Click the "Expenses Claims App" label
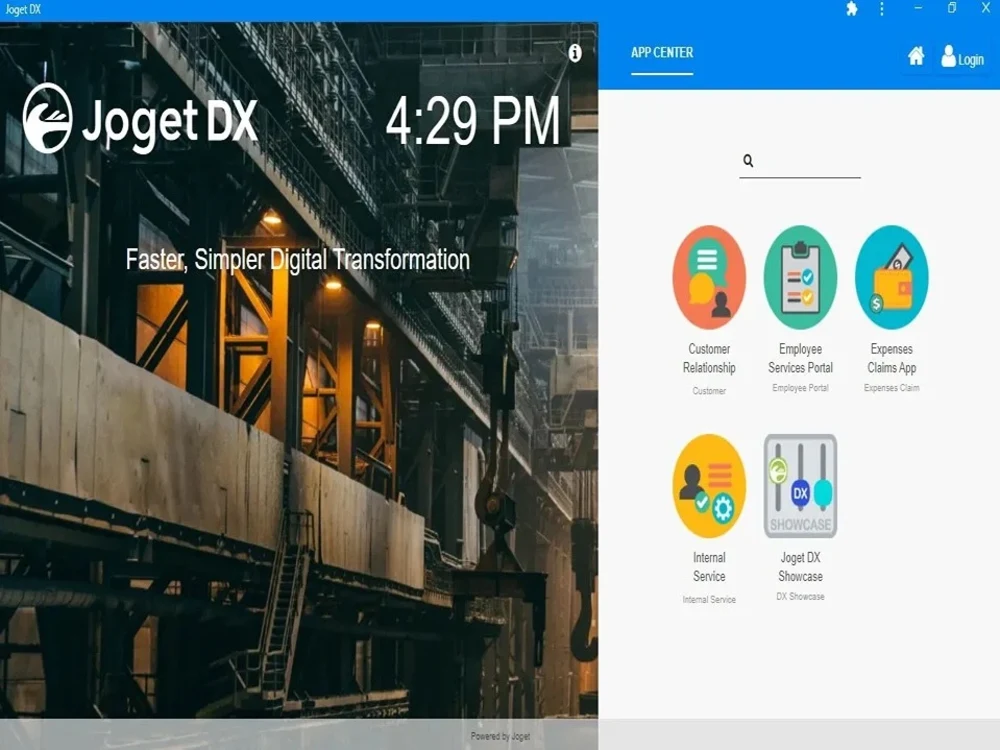This screenshot has height=750, width=1000. click(892, 358)
